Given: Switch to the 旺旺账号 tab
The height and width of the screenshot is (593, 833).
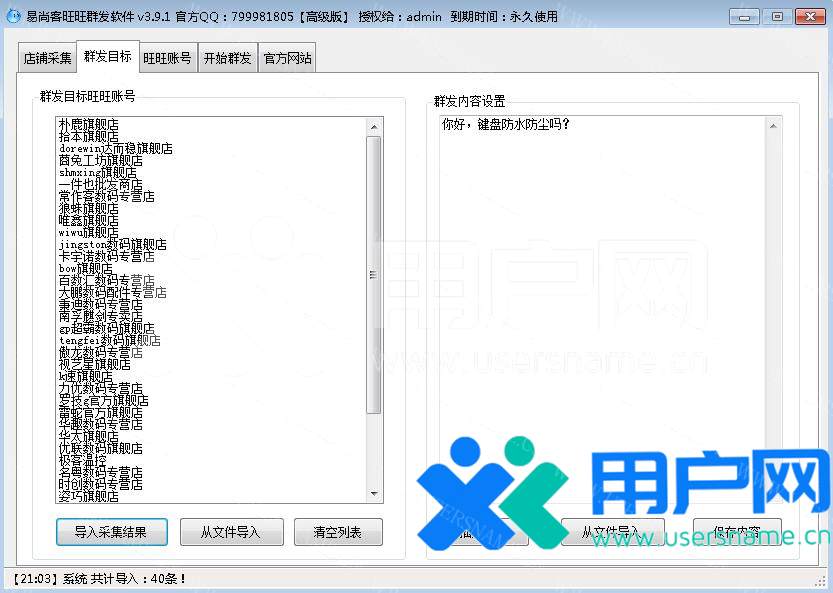Looking at the screenshot, I should pos(168,58).
